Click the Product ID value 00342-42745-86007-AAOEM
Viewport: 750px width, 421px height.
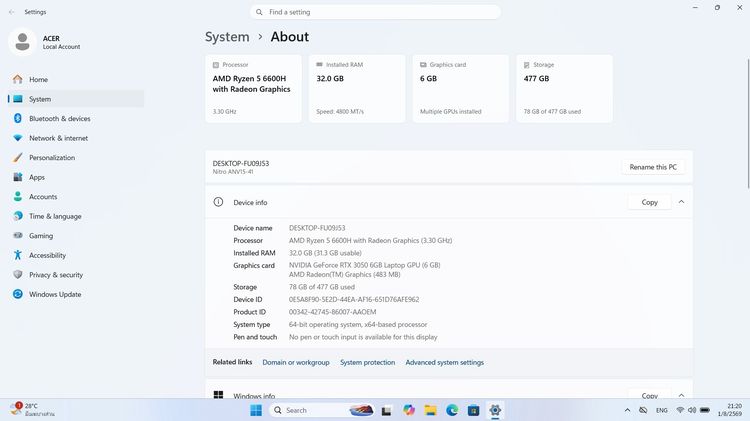[332, 312]
